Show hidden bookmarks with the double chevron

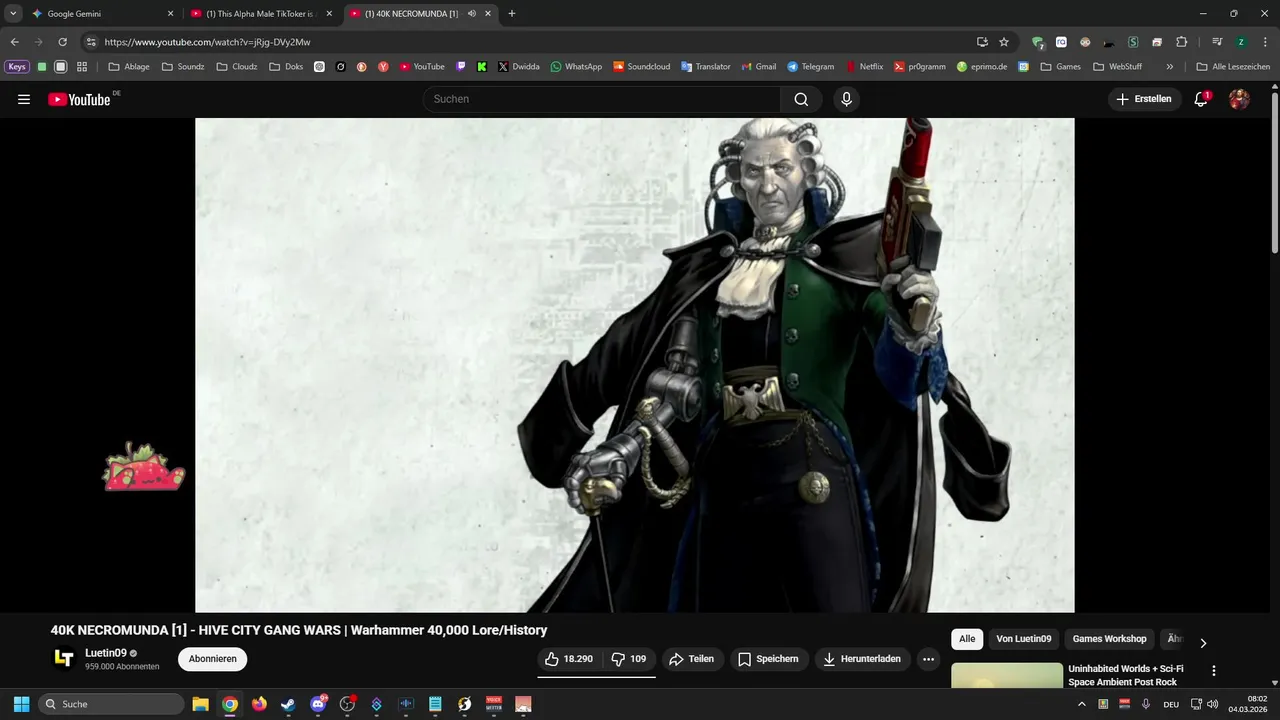pyautogui.click(x=1170, y=67)
